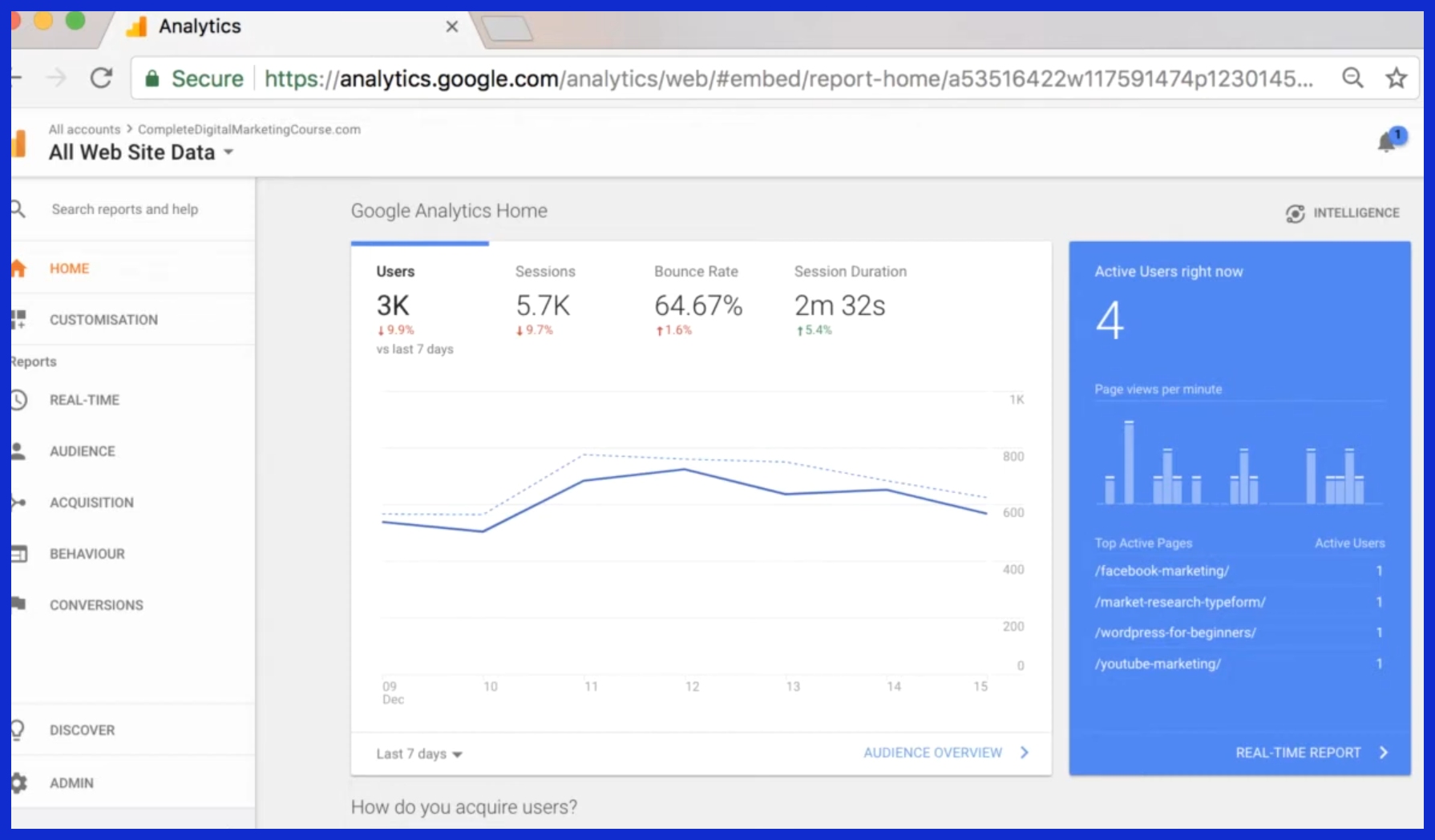Click the Home house icon in the sidebar
Screen dimensions: 1435x840
point(18,269)
